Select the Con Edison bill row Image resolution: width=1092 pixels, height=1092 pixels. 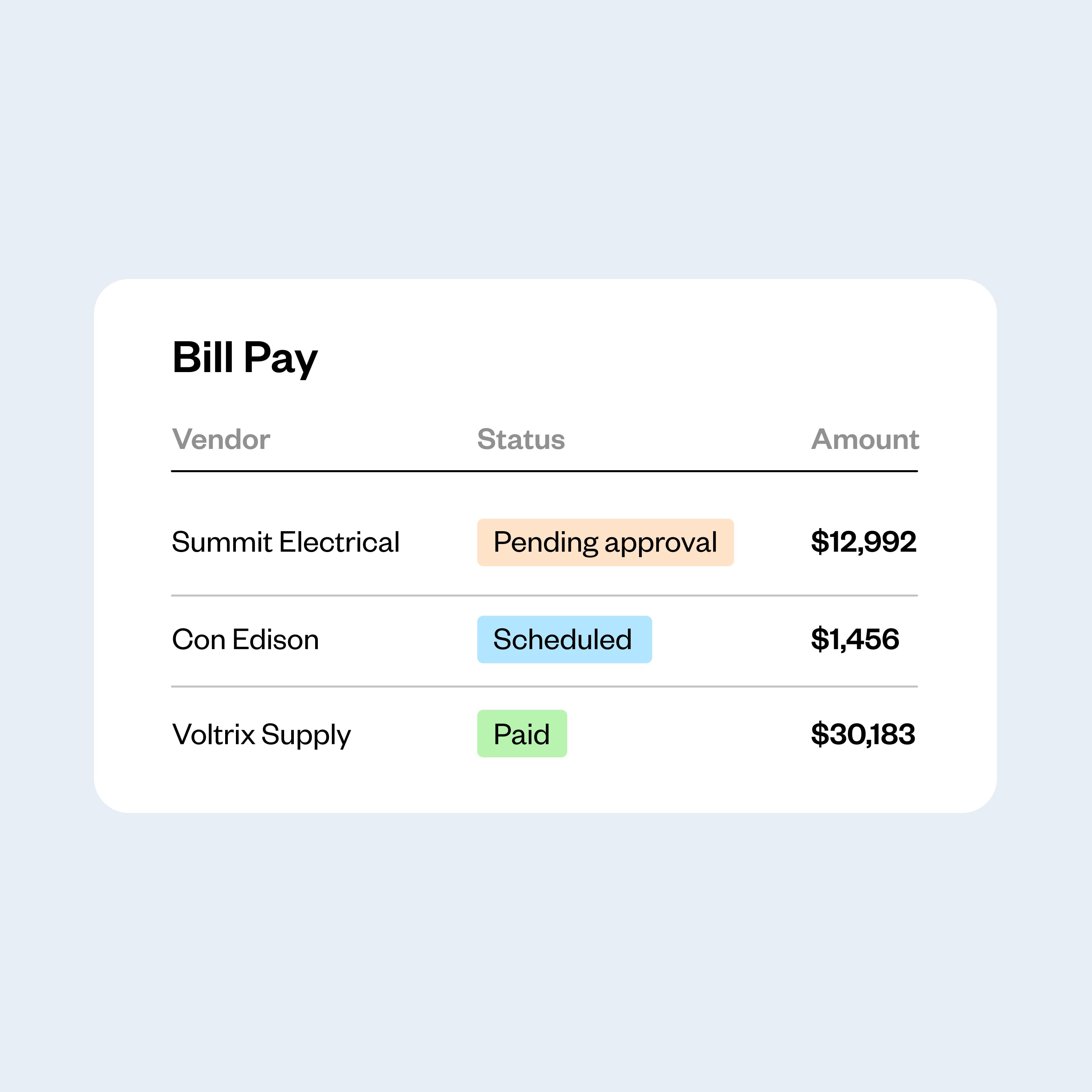click(544, 641)
